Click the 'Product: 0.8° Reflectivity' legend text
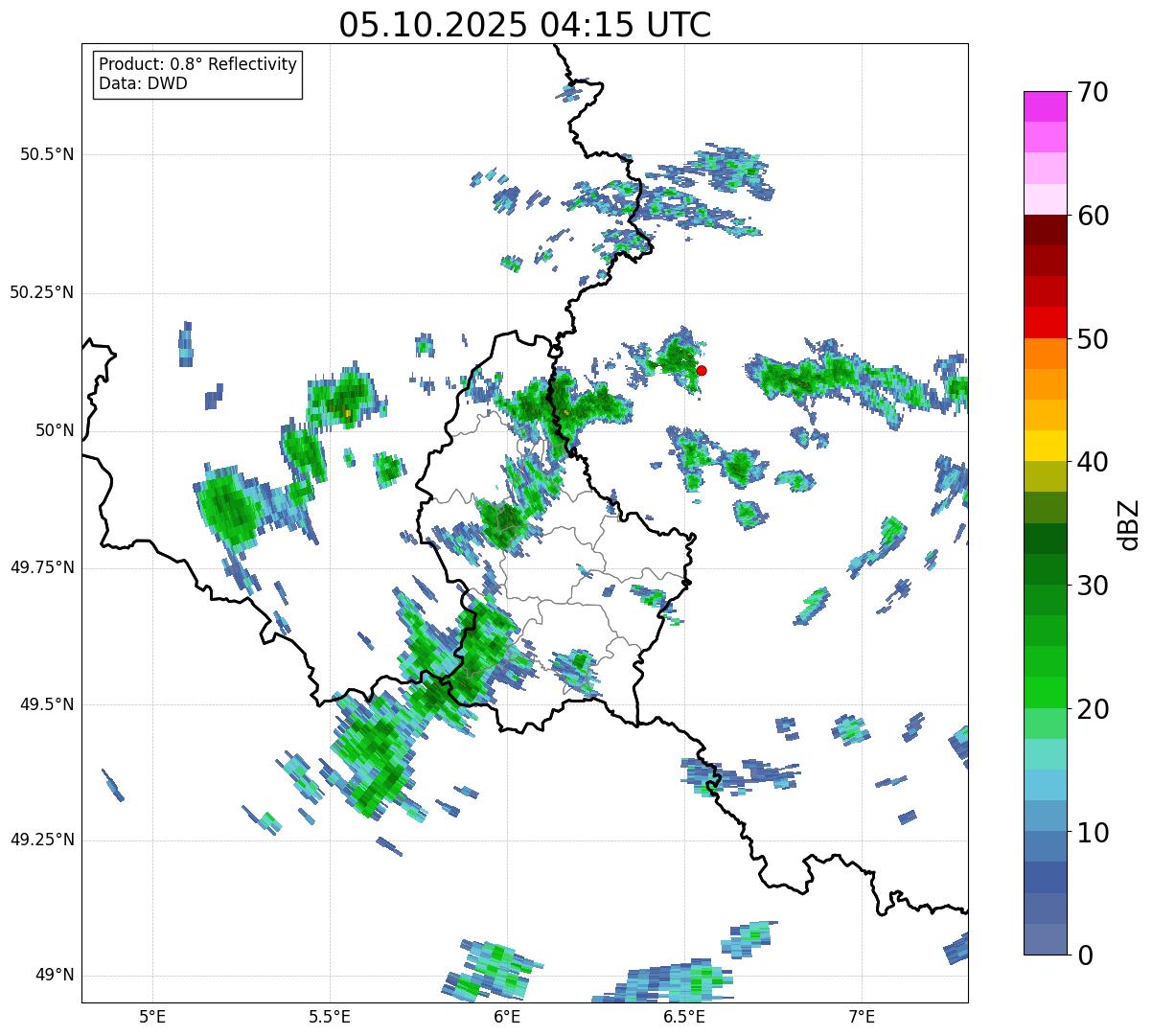 click(198, 64)
